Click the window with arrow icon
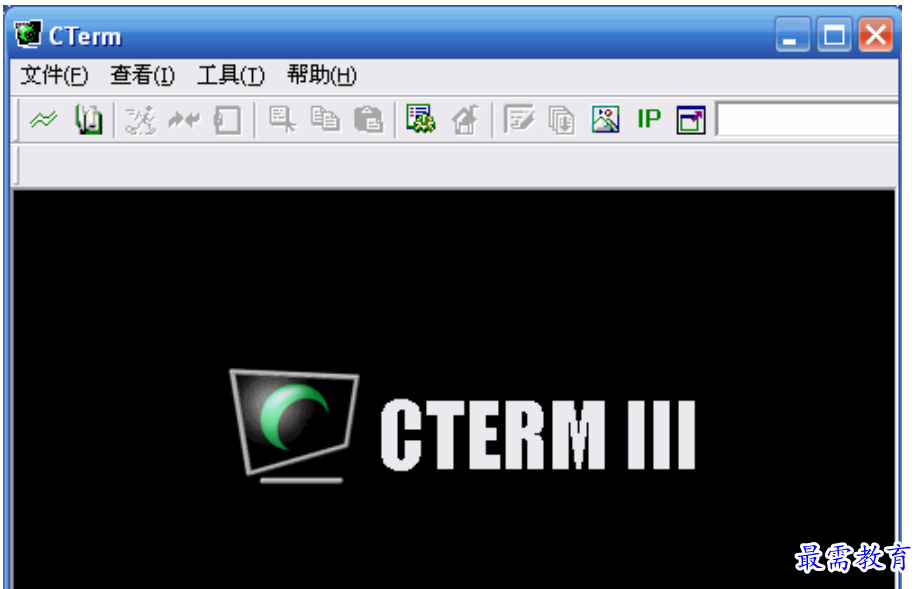The height and width of the screenshot is (589, 919). coord(691,120)
